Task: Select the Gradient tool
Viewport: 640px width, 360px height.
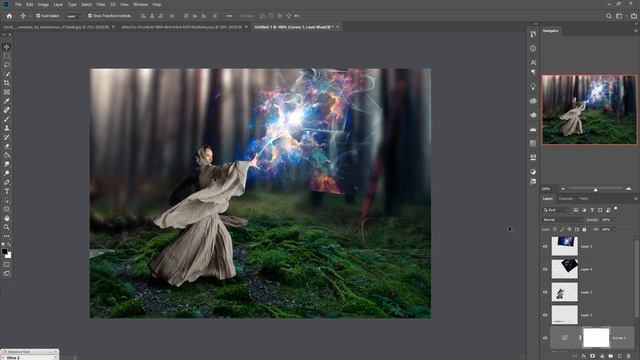Action: [7, 155]
